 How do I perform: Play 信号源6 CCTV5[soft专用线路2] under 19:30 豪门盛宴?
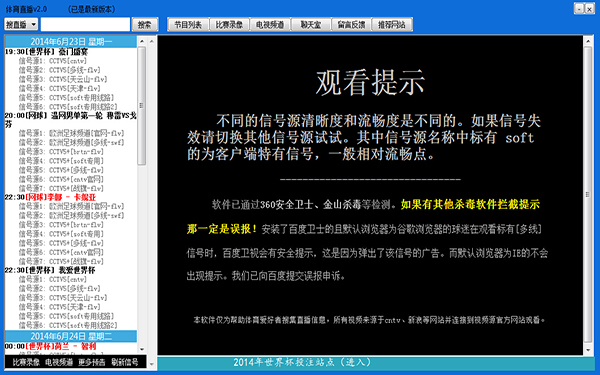(68, 107)
